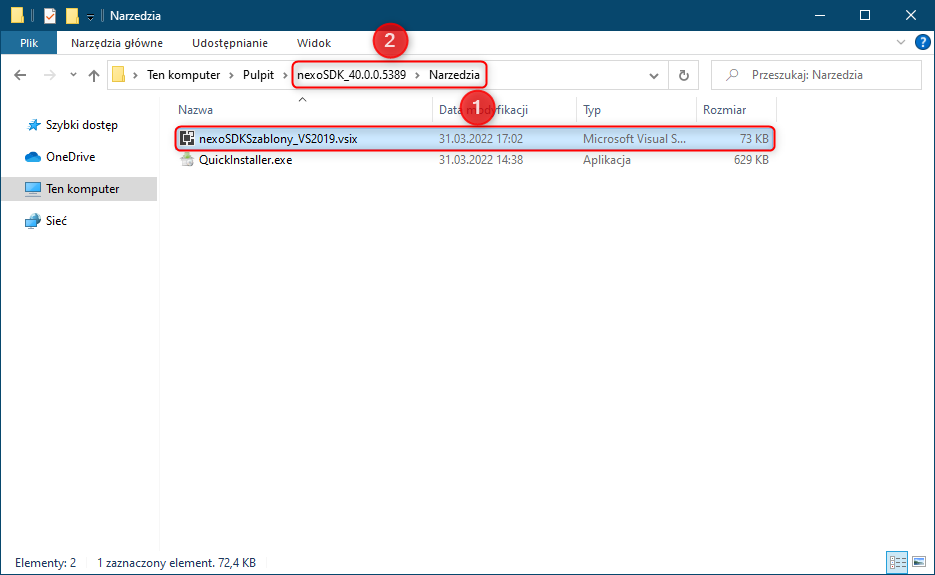Minimize the Narzedzia window
Screen dimensions: 935x575
click(x=820, y=16)
